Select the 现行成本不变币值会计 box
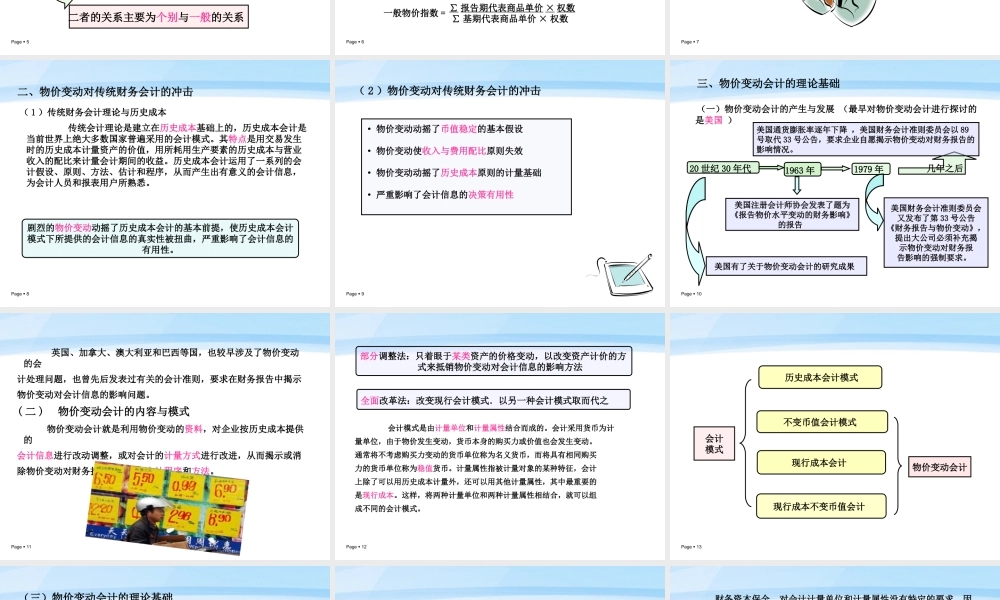 820,507
